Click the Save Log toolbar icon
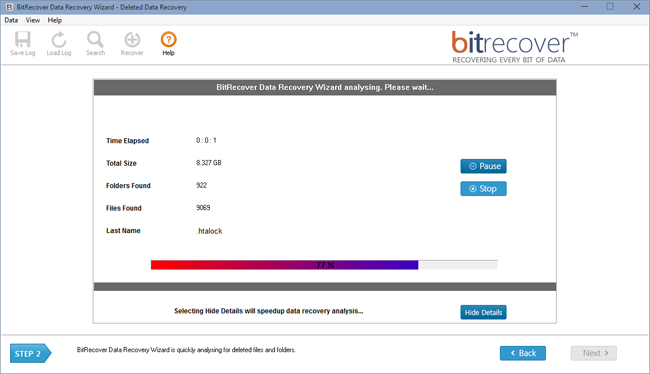 (22, 43)
